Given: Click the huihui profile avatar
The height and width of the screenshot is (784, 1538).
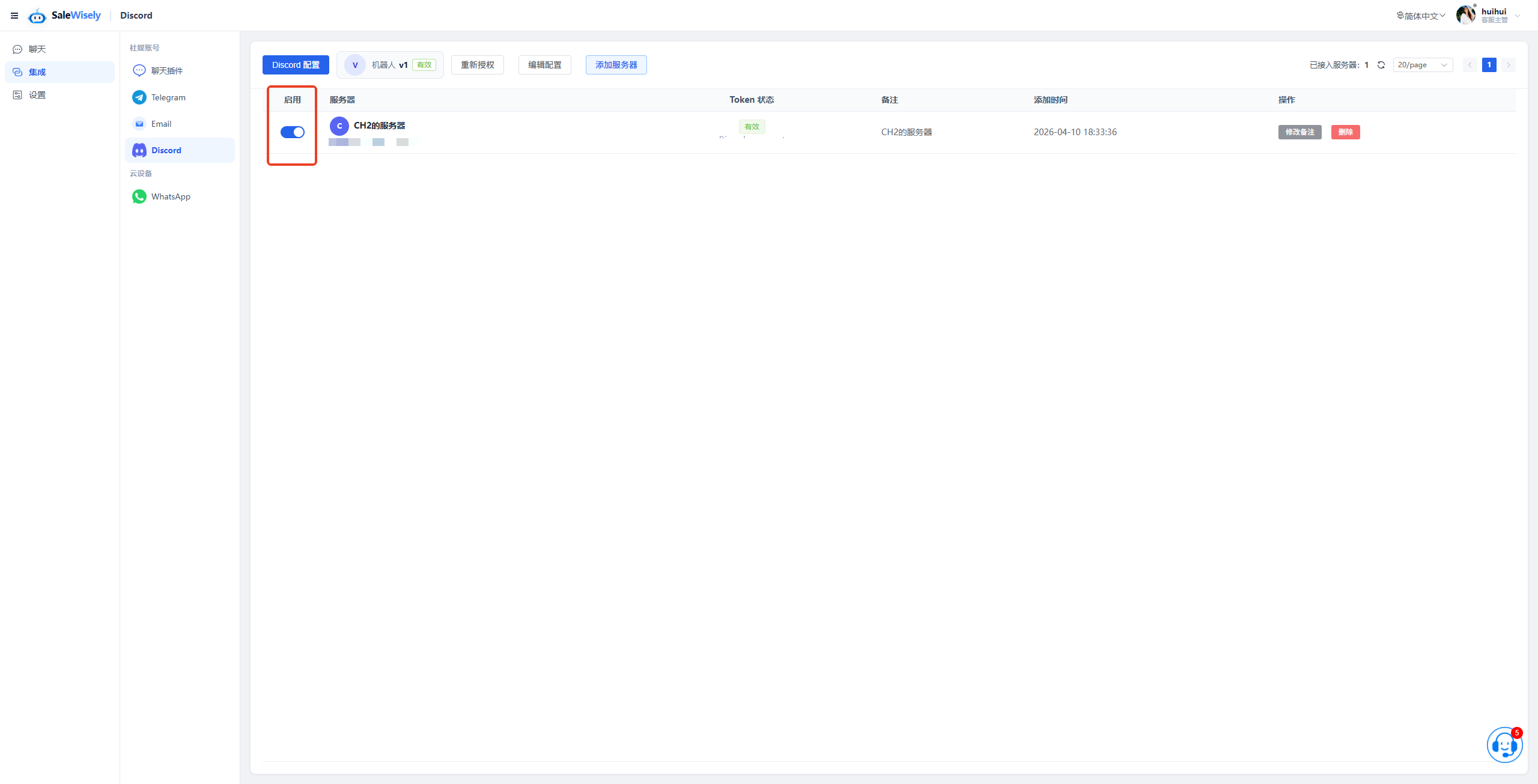Looking at the screenshot, I should click(x=1466, y=14).
